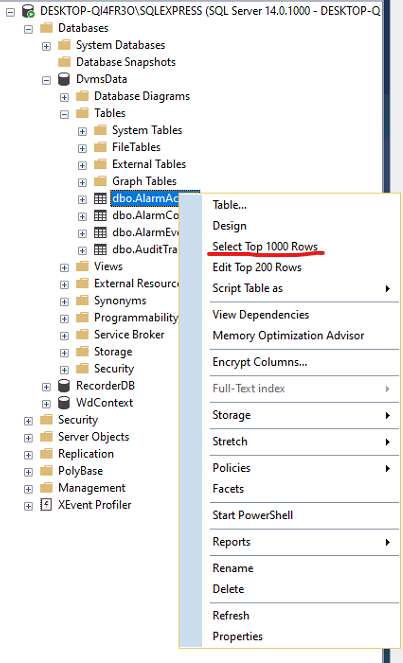Expand the top-level Security node
403x663 pixels.
[x=28, y=421]
